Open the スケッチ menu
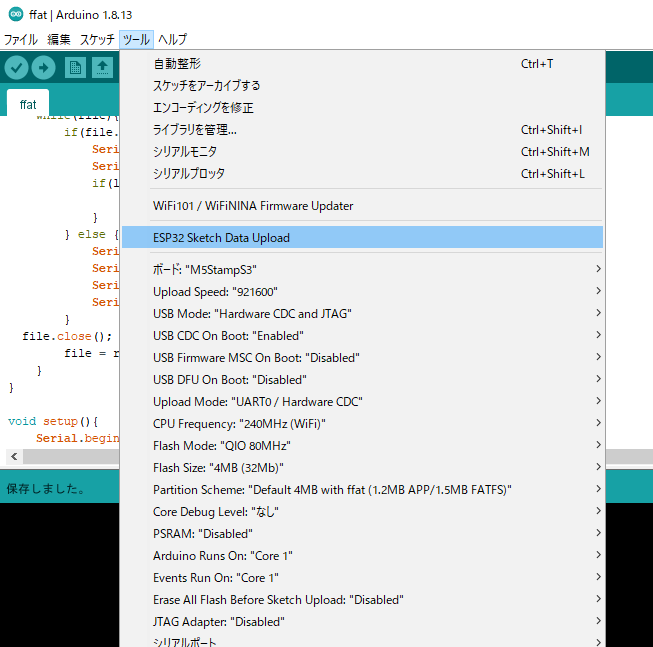 97,40
